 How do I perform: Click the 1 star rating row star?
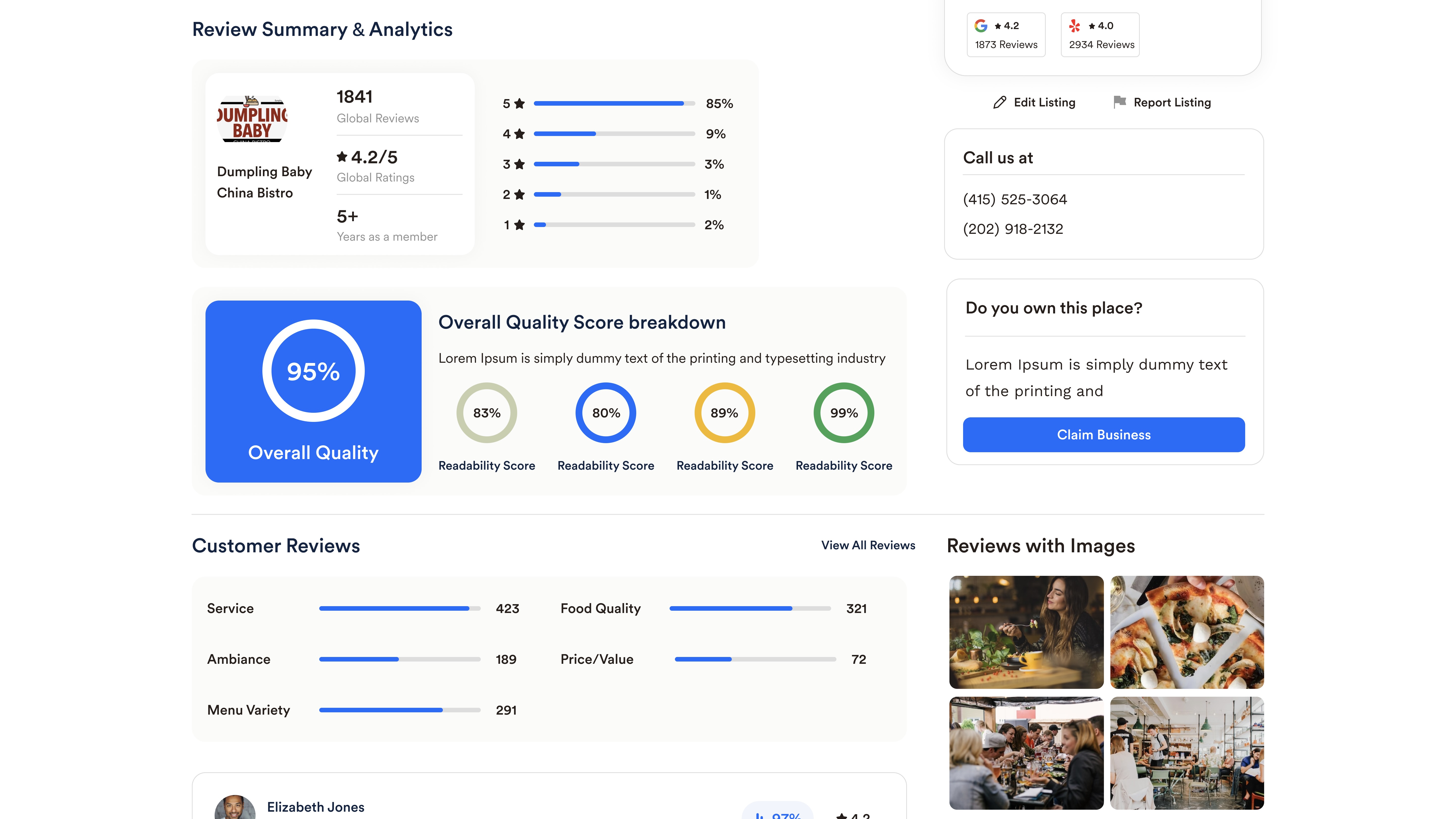(x=519, y=225)
